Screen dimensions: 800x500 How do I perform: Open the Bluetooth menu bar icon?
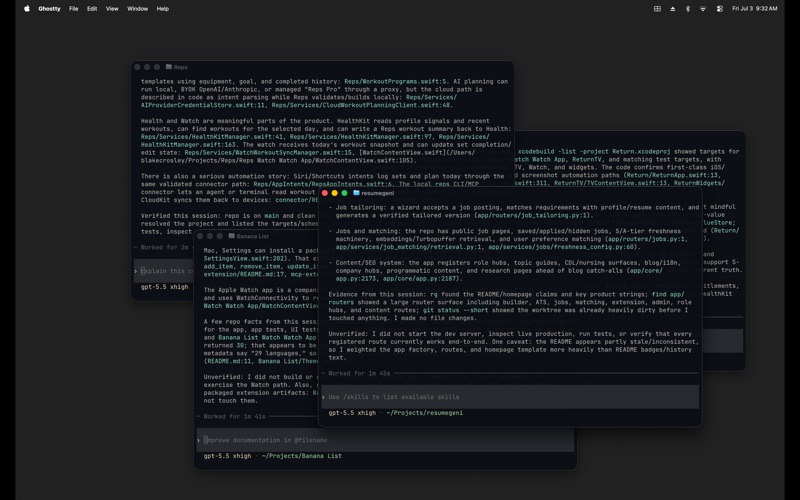click(688, 9)
